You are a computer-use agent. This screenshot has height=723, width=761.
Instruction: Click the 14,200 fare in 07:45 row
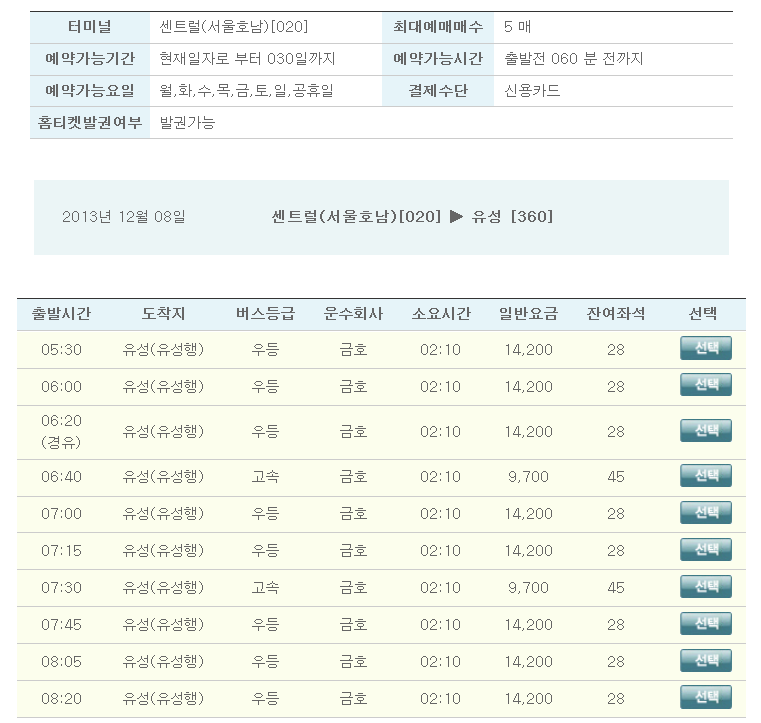pyautogui.click(x=528, y=624)
